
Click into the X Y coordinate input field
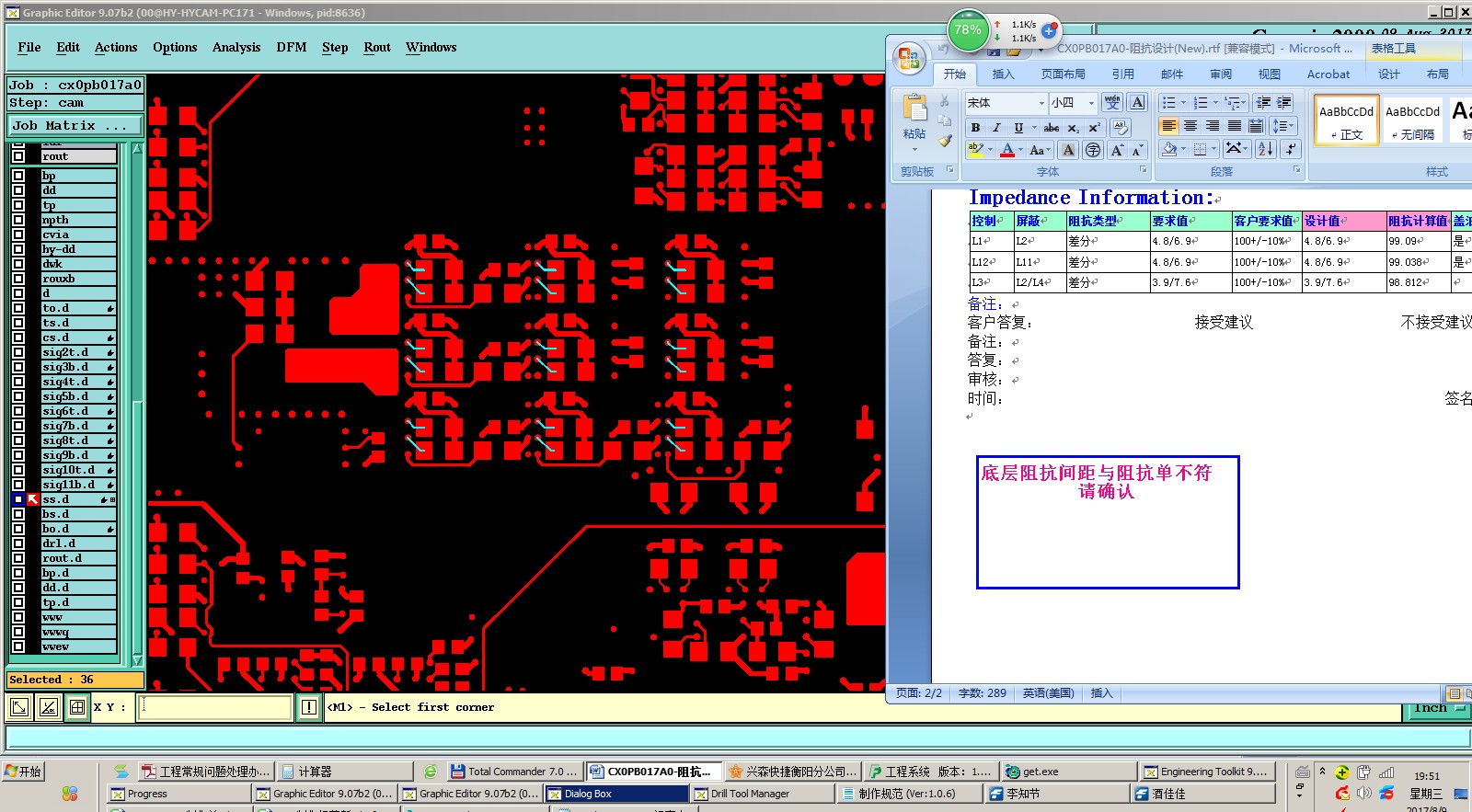coord(215,707)
